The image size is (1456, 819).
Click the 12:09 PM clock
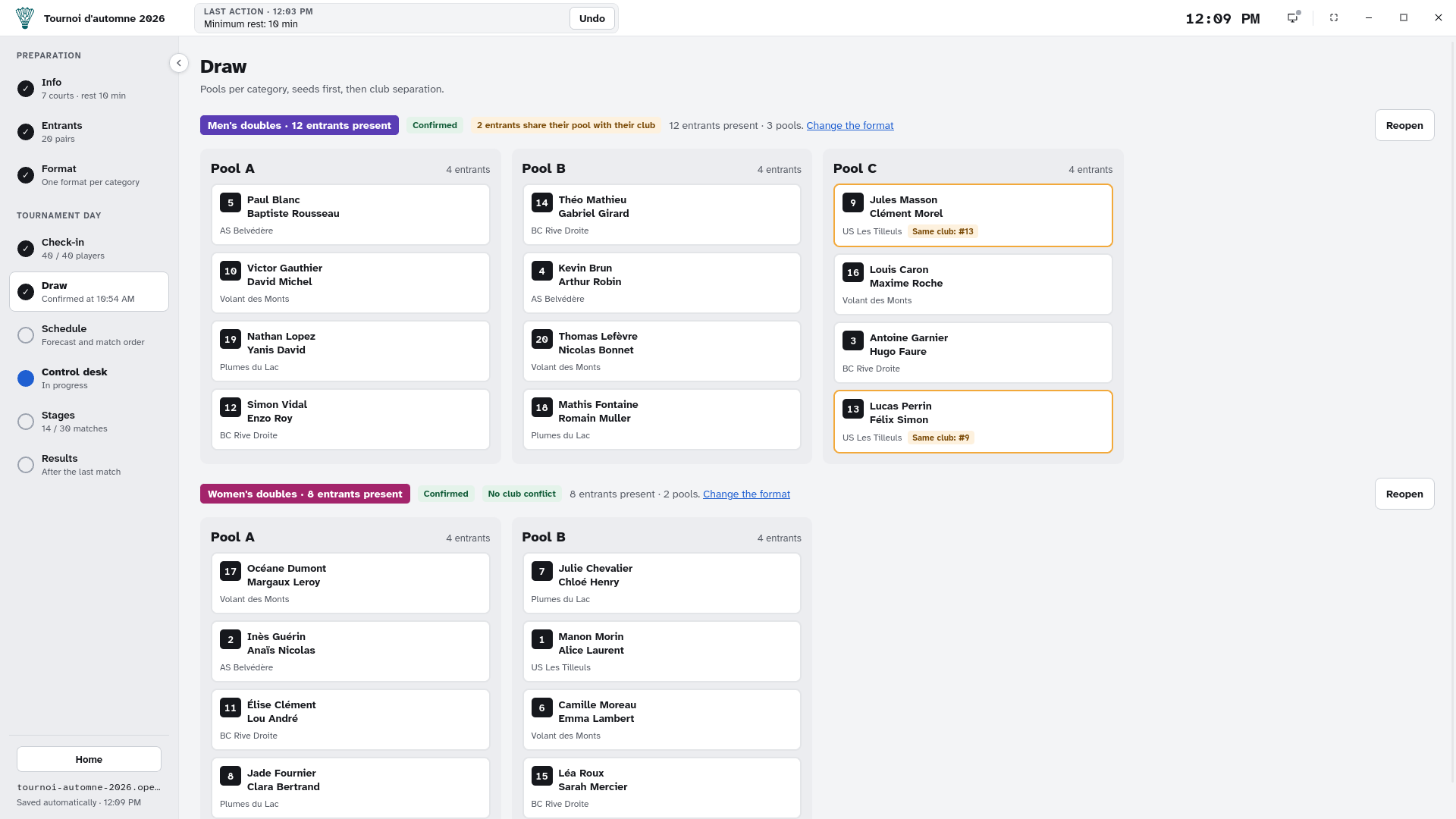click(1222, 18)
